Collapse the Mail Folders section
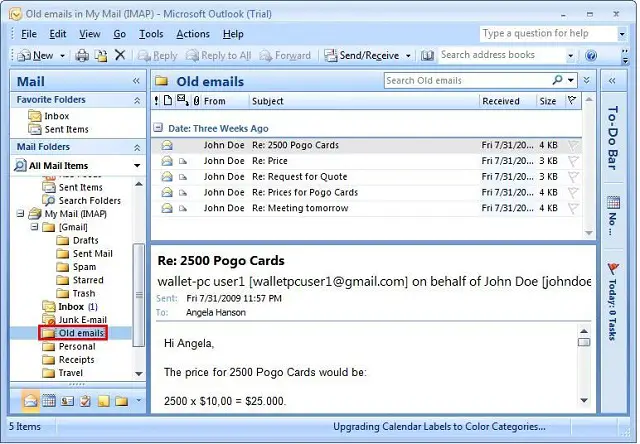 tap(137, 147)
